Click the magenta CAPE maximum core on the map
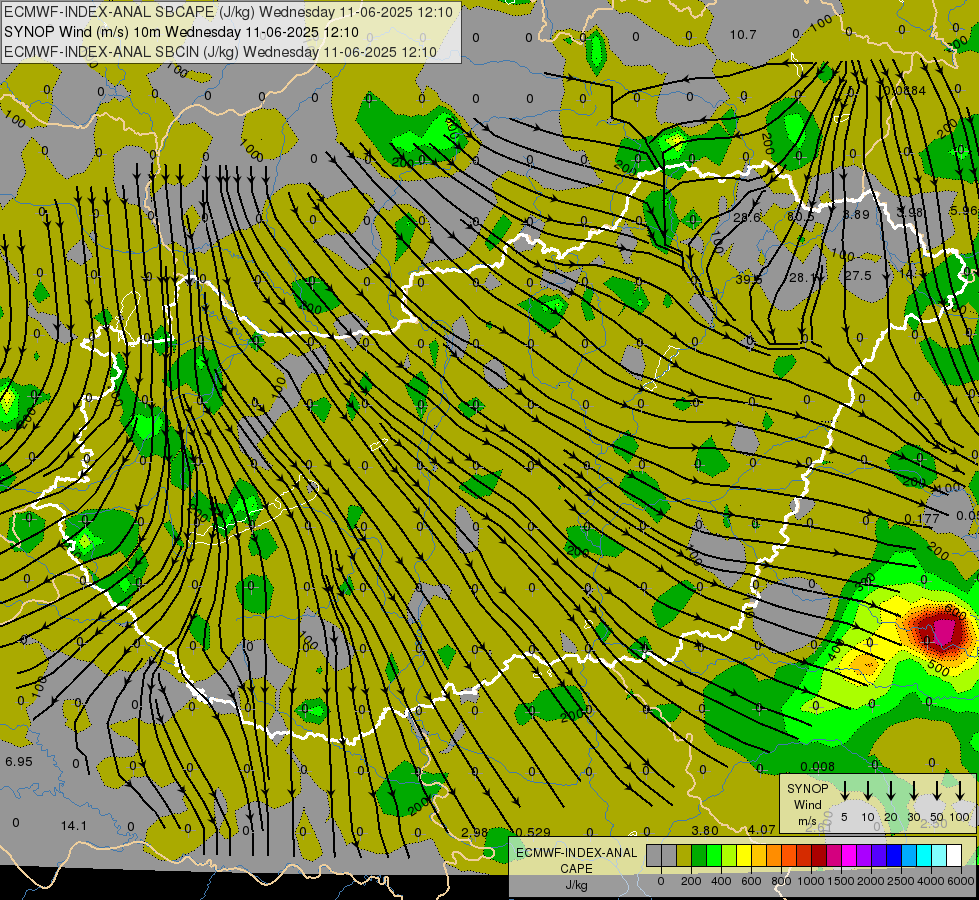 [943, 631]
